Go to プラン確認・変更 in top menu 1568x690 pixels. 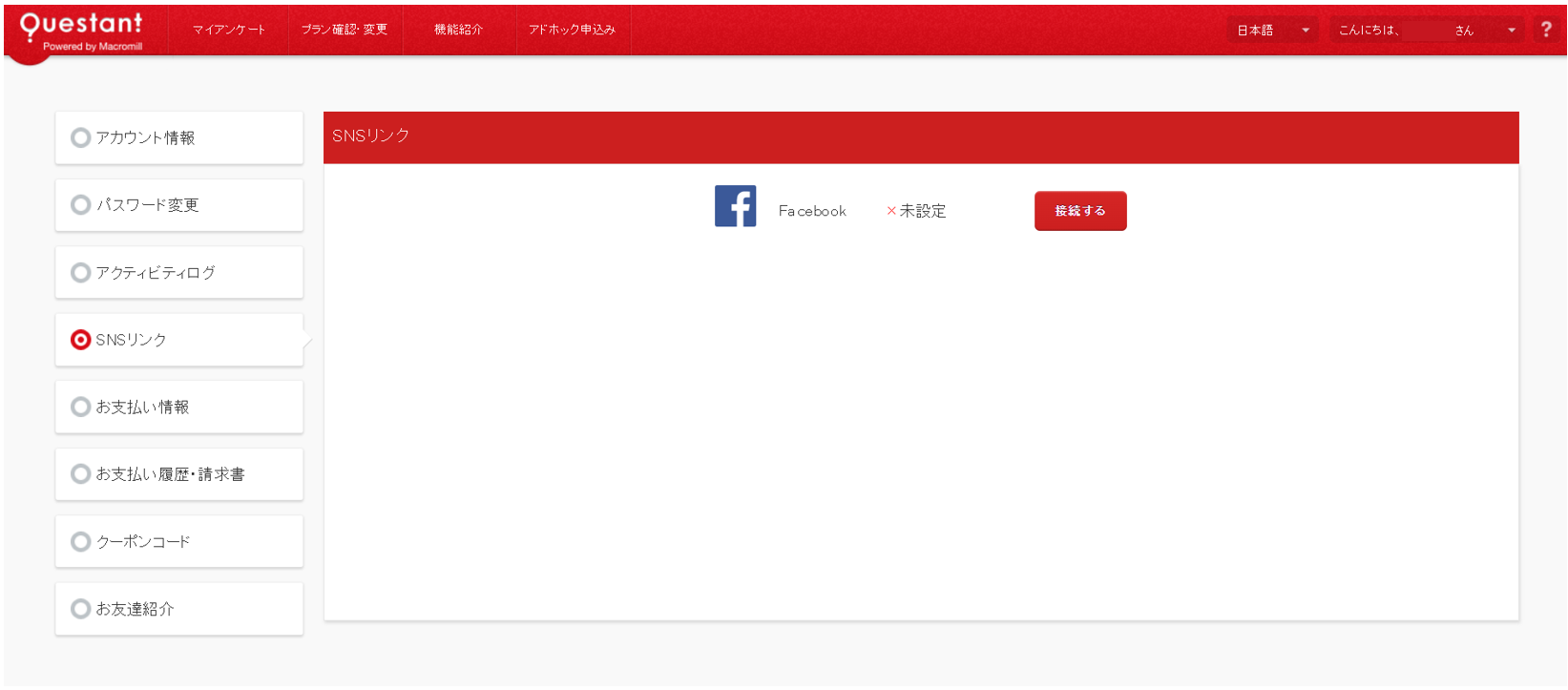pos(345,30)
